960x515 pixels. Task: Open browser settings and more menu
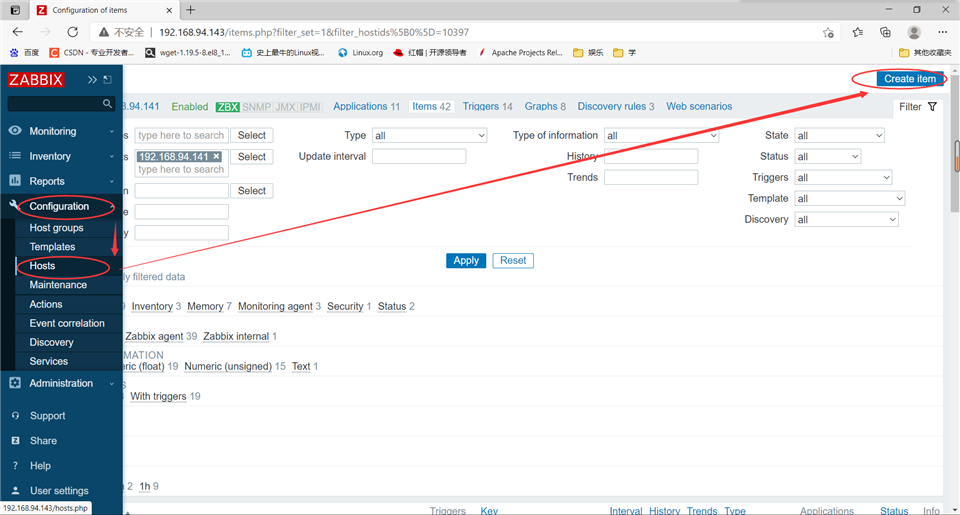tap(942, 32)
